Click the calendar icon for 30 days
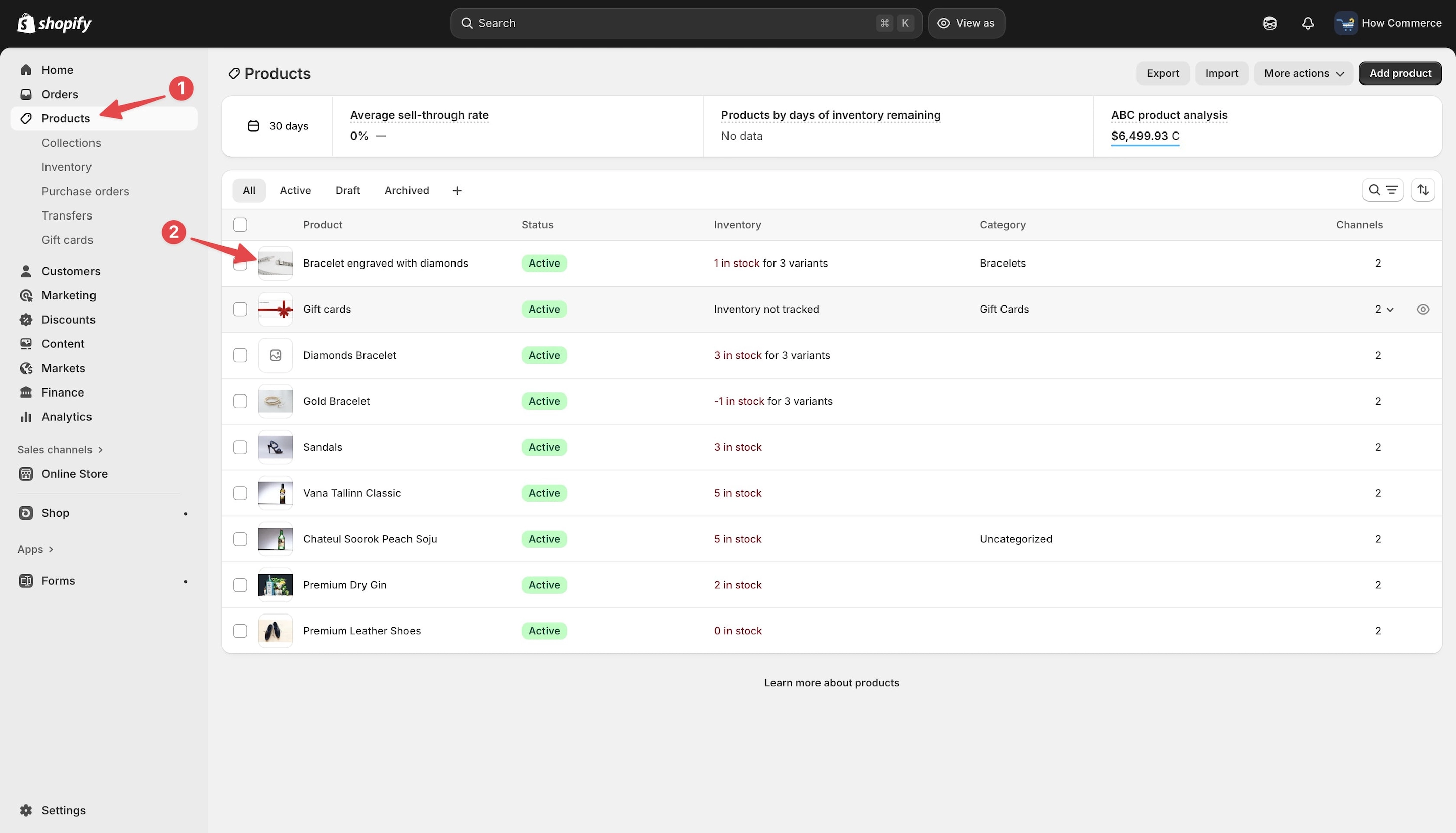 (x=253, y=126)
